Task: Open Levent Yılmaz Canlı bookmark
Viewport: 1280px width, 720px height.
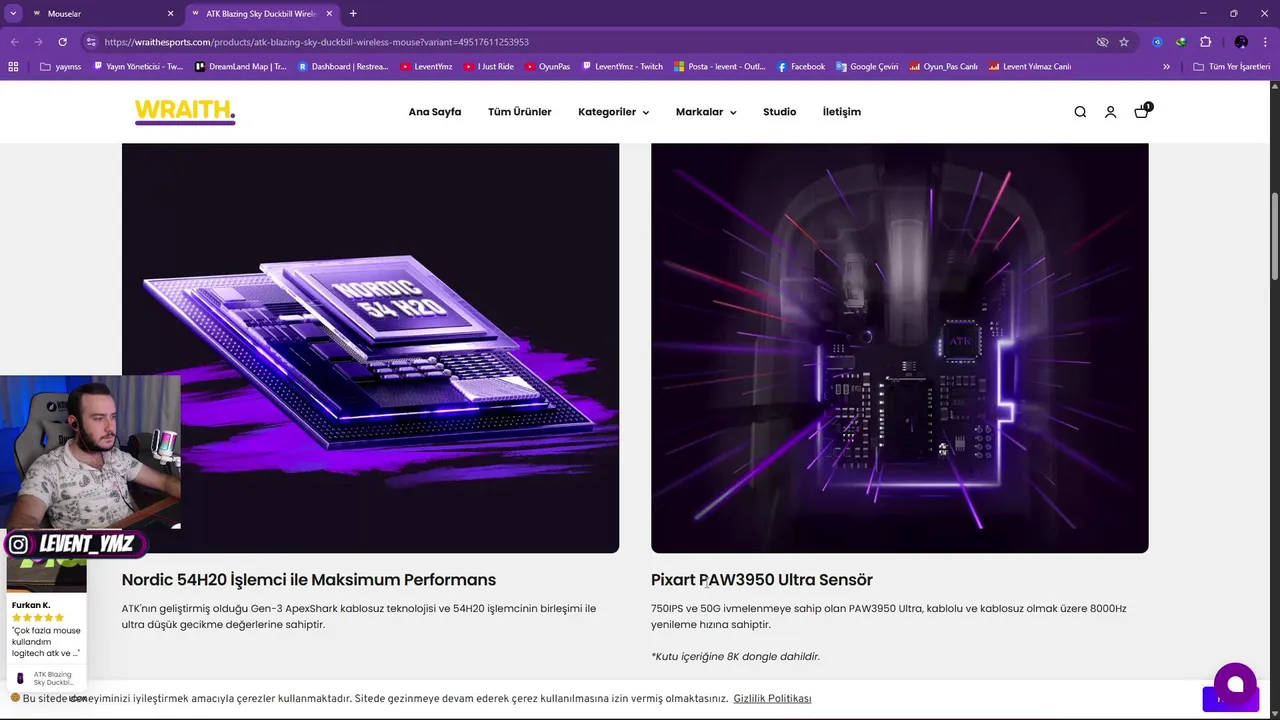Action: tap(1029, 67)
